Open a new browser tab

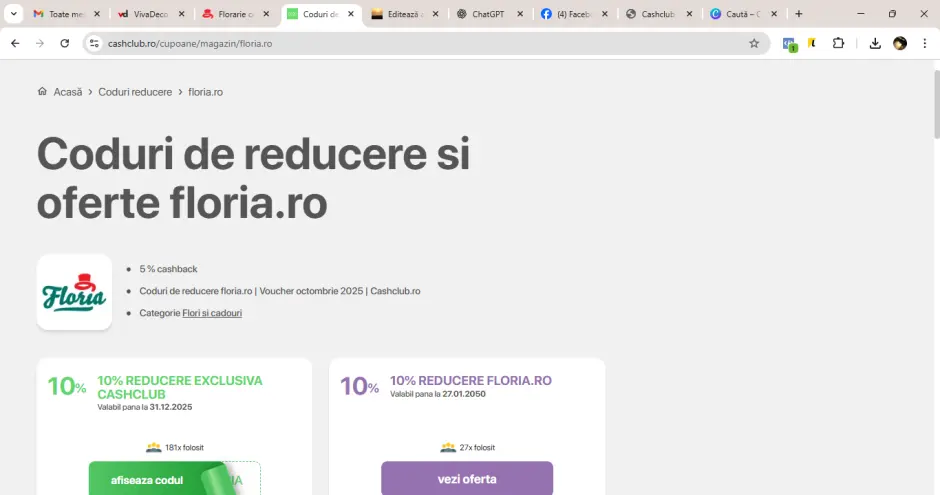[x=799, y=14]
